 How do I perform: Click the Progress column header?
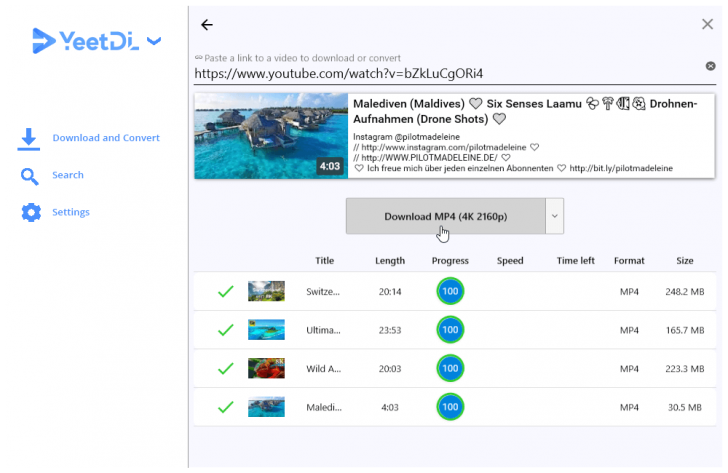[x=450, y=261]
